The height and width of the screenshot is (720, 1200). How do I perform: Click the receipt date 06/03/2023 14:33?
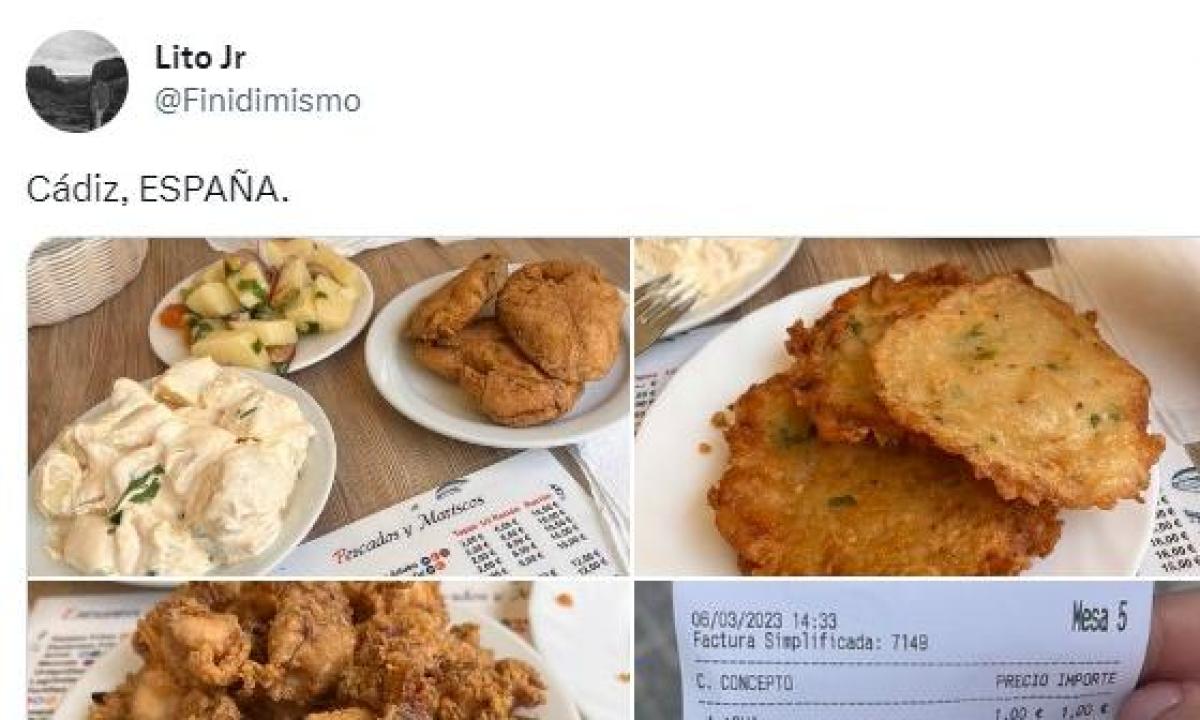point(764,621)
